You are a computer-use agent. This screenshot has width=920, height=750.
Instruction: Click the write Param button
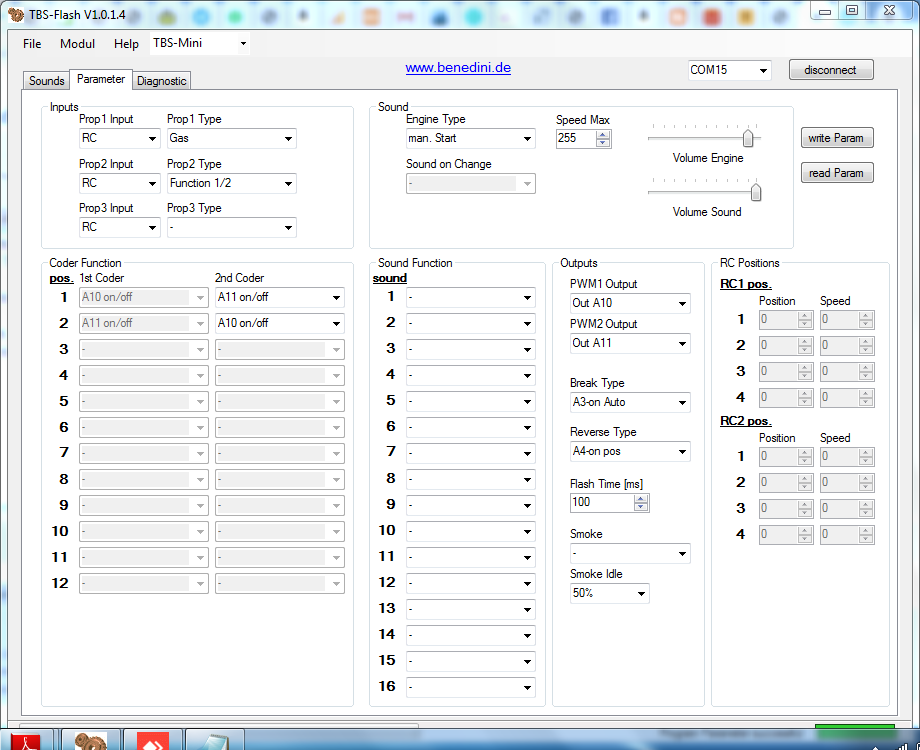(x=836, y=138)
